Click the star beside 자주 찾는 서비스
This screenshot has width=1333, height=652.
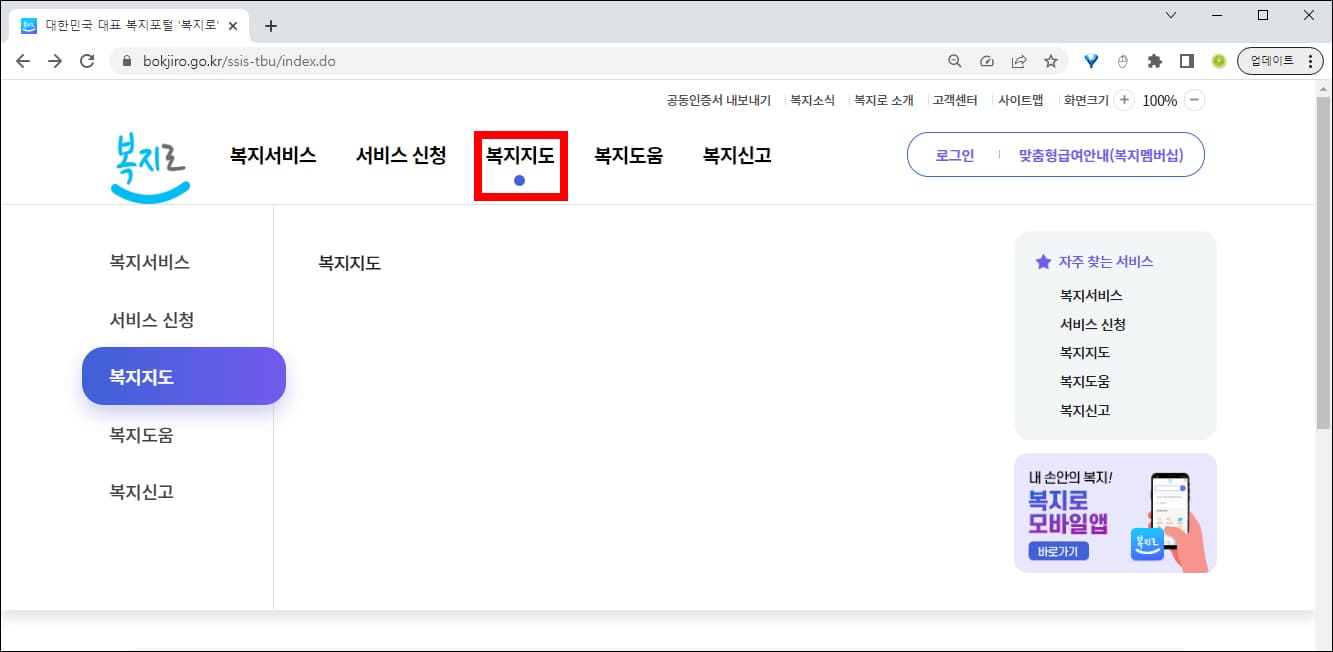(x=1043, y=261)
